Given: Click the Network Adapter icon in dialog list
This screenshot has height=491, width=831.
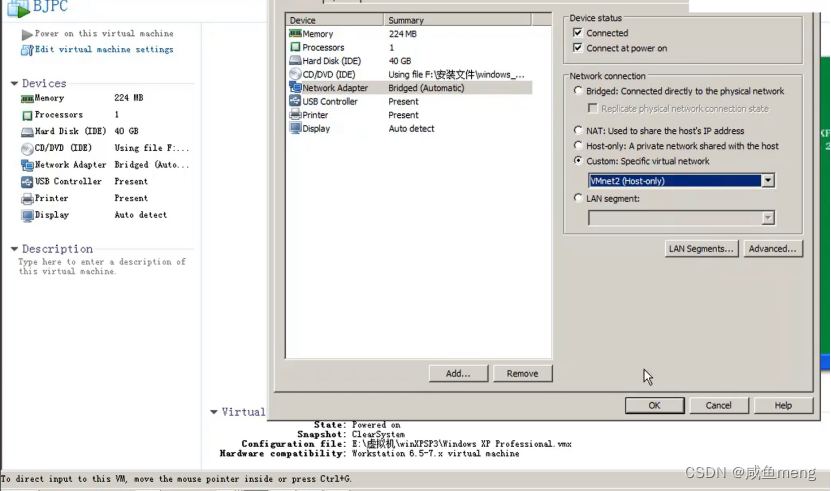Looking at the screenshot, I should [x=295, y=87].
